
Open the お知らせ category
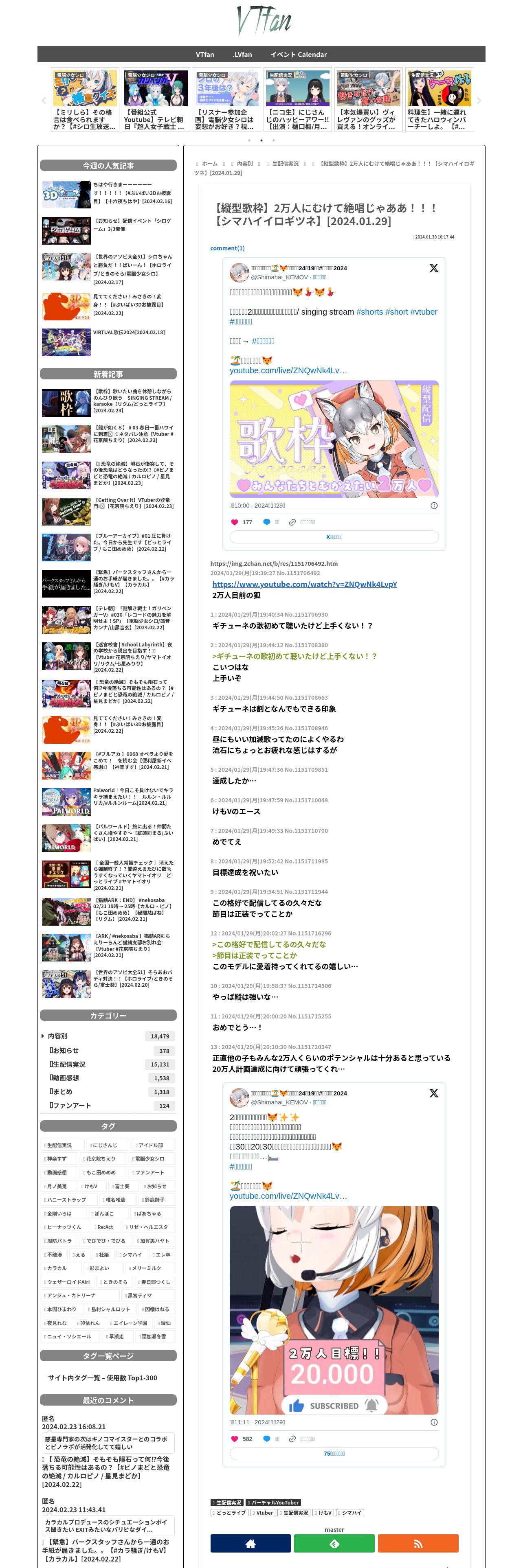pyautogui.click(x=64, y=1050)
